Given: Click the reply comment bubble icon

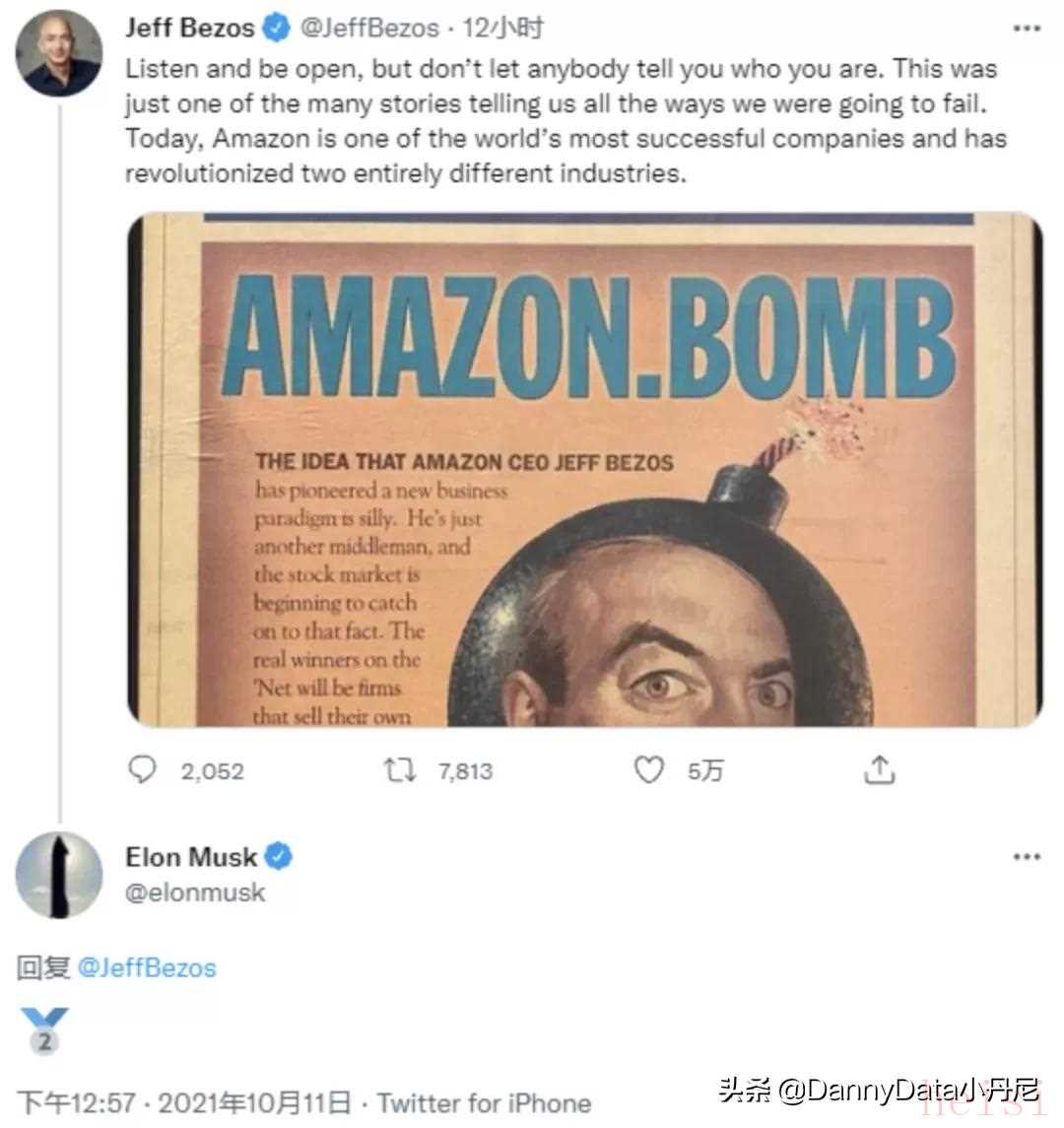Looking at the screenshot, I should coord(144,769).
